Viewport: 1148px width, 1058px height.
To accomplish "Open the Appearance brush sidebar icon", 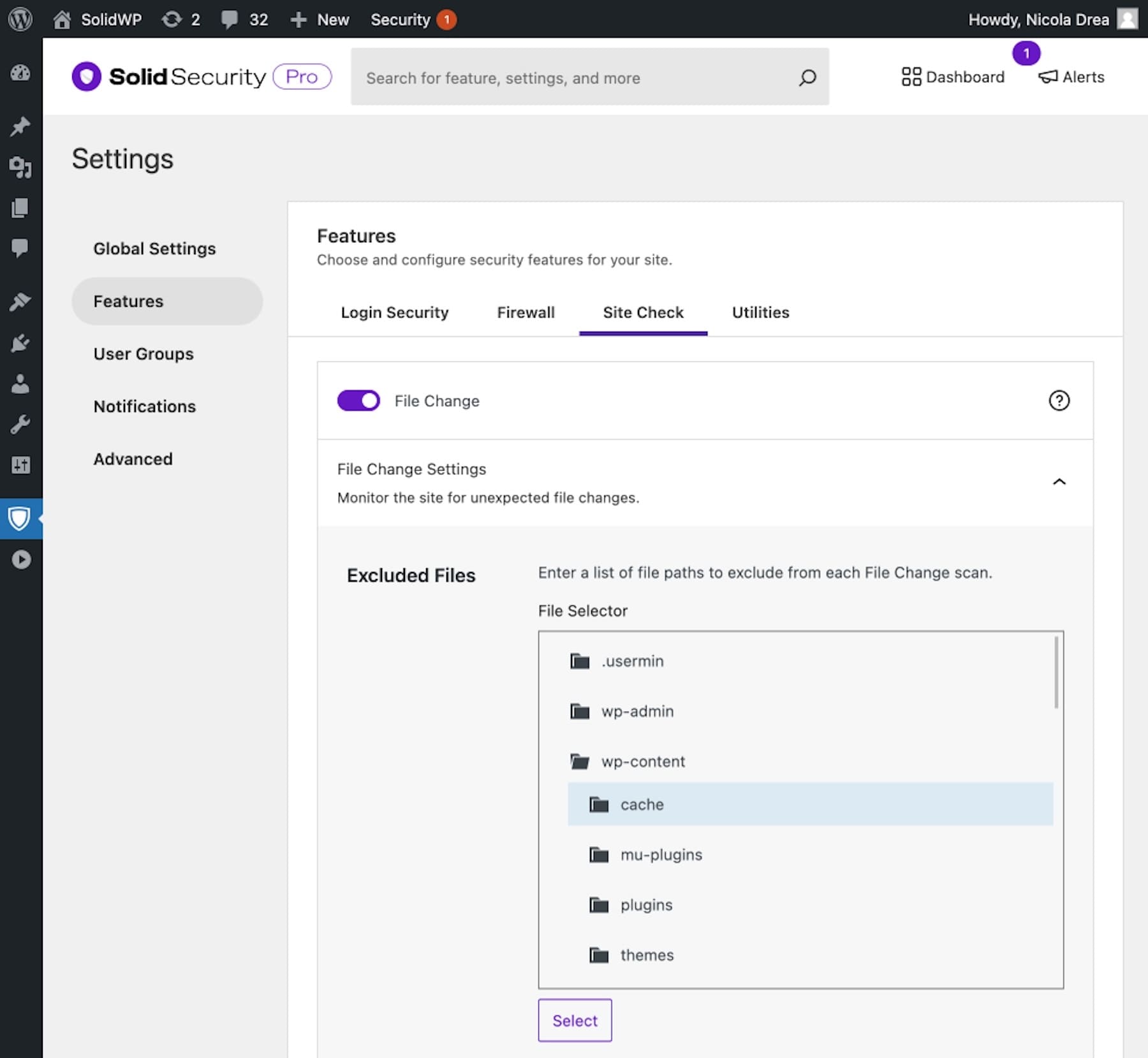I will (20, 302).
